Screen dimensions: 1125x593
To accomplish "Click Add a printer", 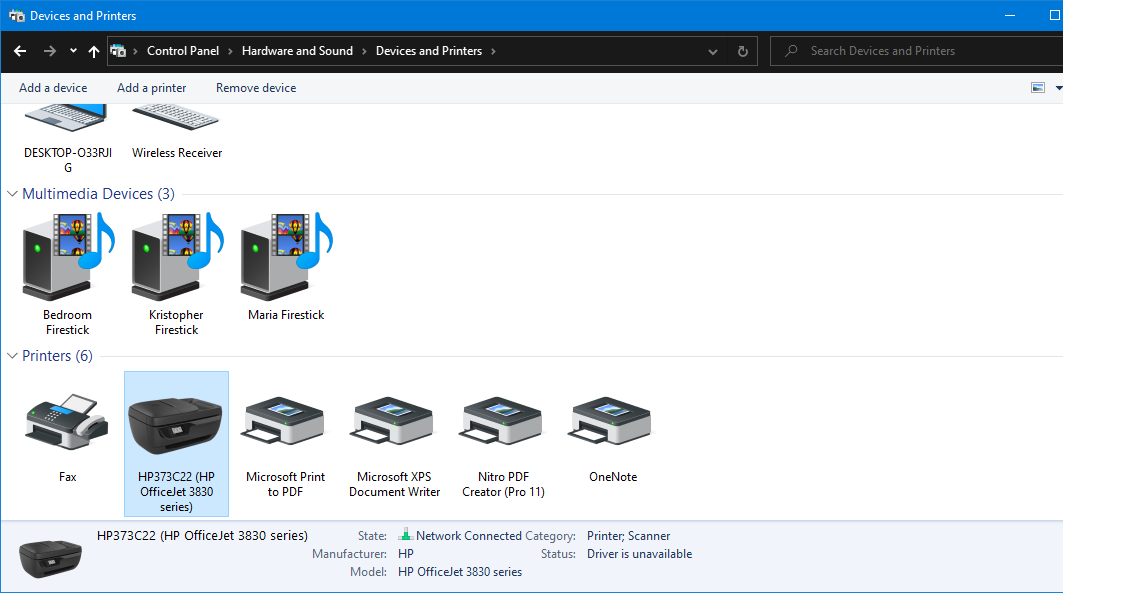I will tap(151, 87).
